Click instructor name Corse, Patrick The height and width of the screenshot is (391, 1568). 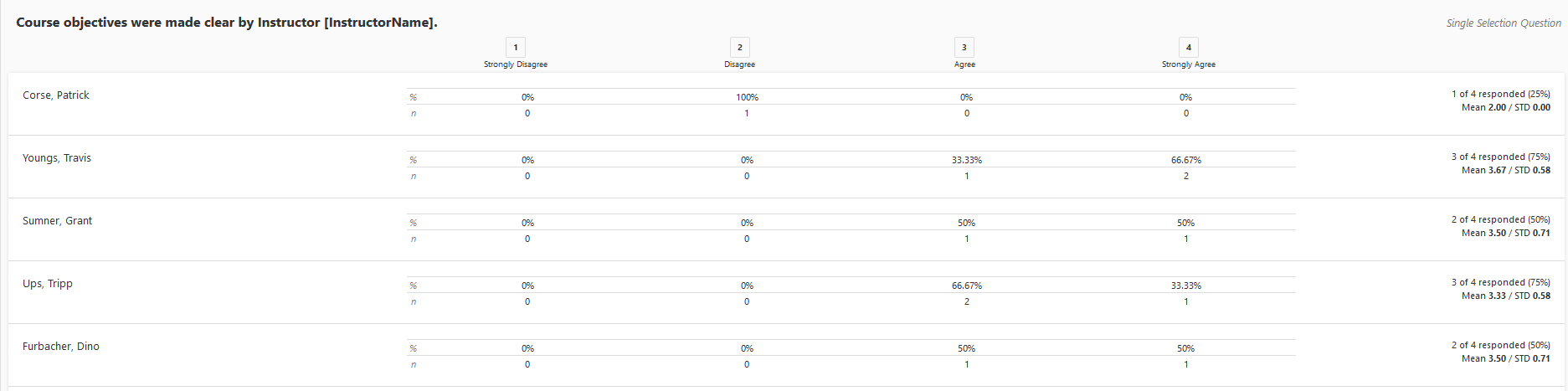coord(56,95)
